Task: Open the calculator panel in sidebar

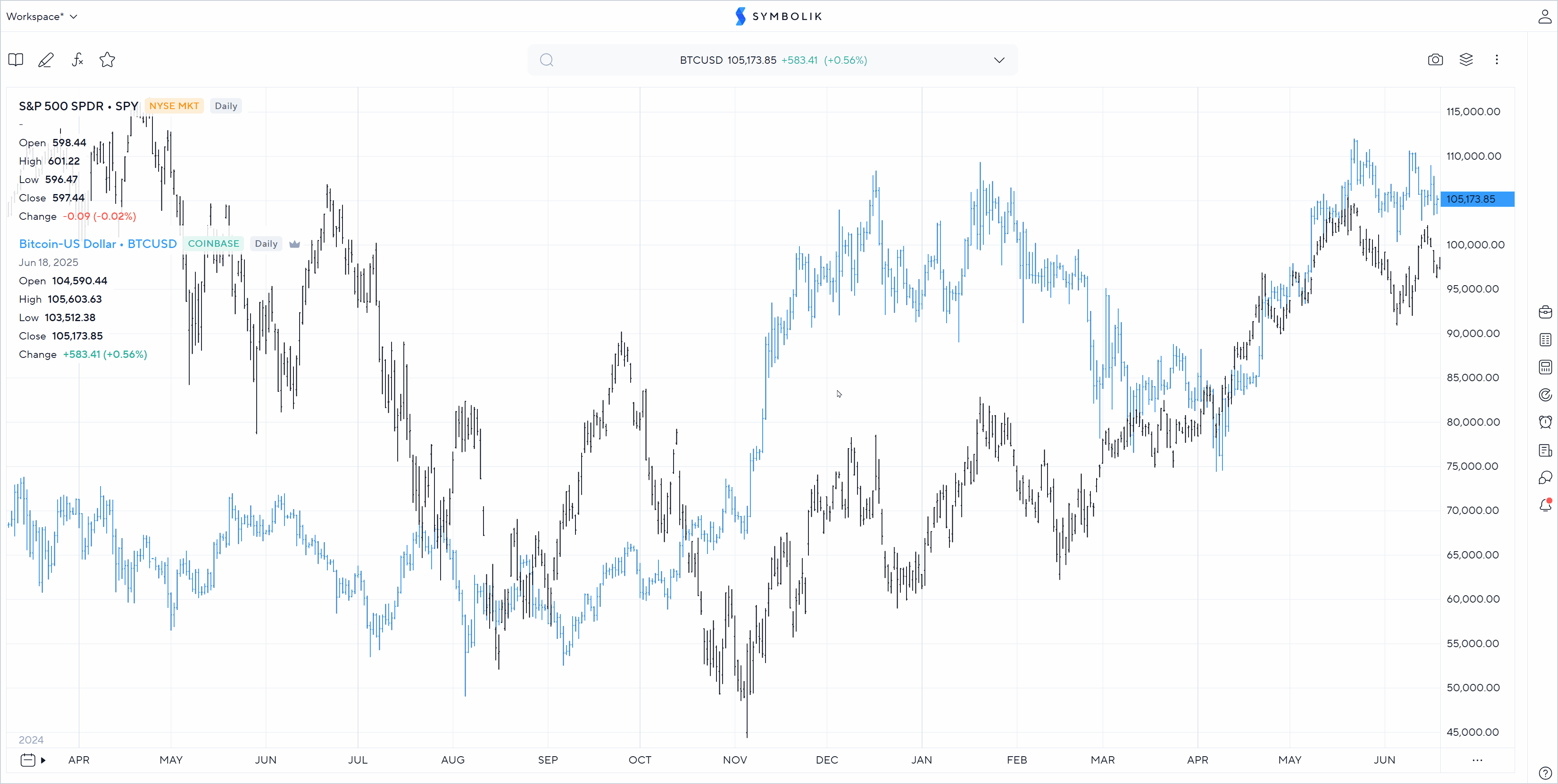Action: click(1545, 367)
